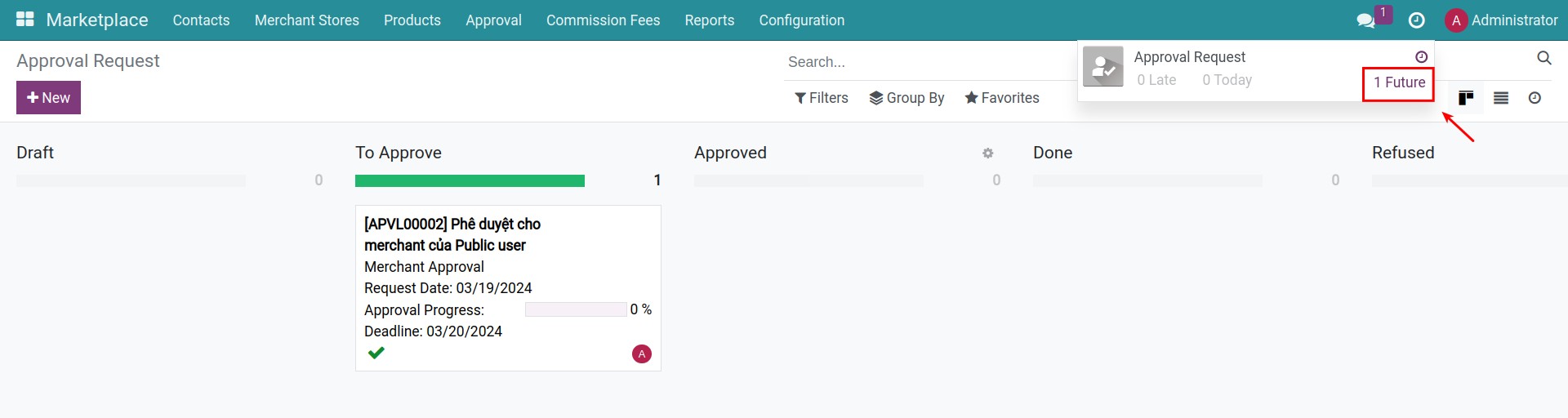This screenshot has width=1568, height=418.
Task: Click the Done column header
Action: tap(1053, 153)
